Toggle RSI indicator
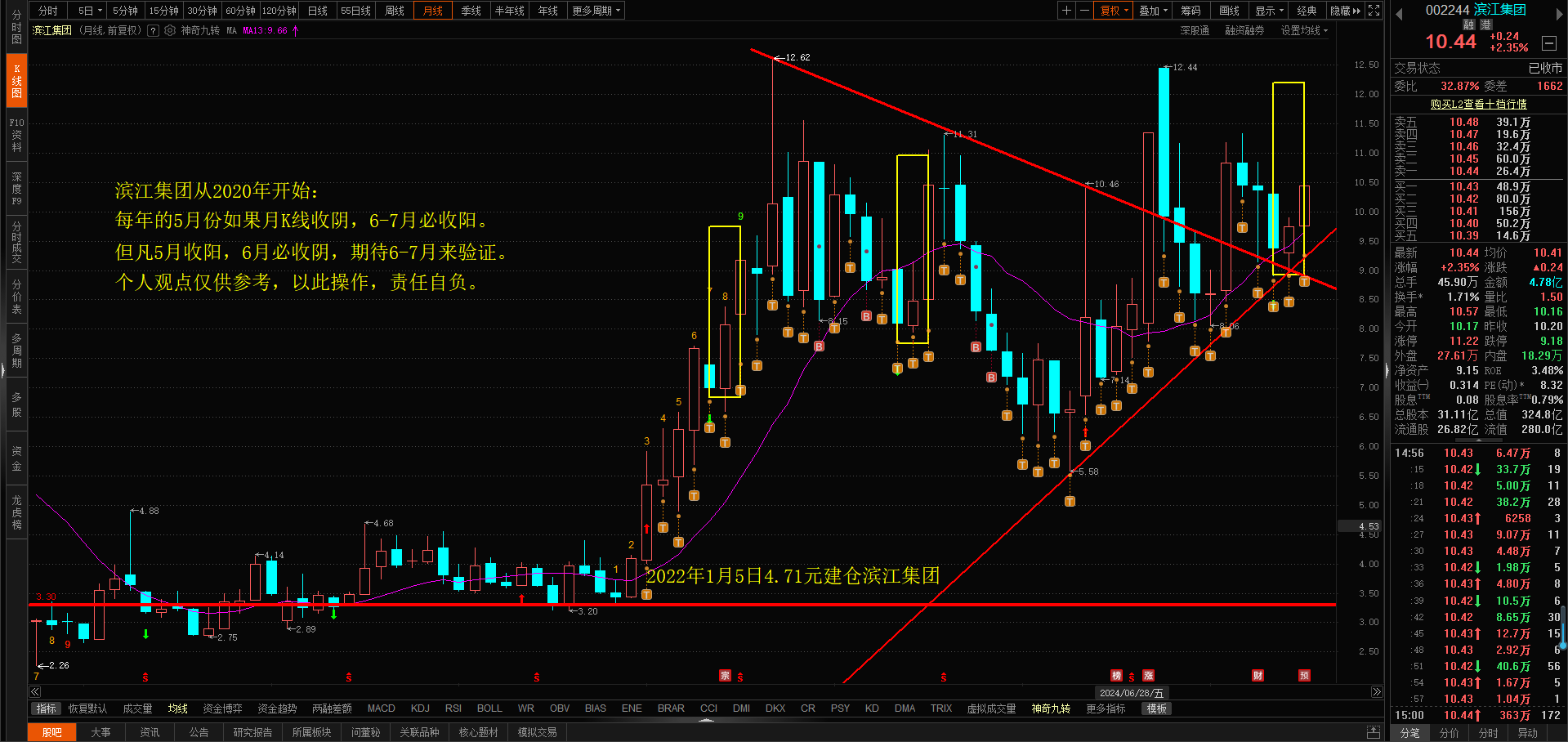This screenshot has width=1568, height=742. point(453,708)
